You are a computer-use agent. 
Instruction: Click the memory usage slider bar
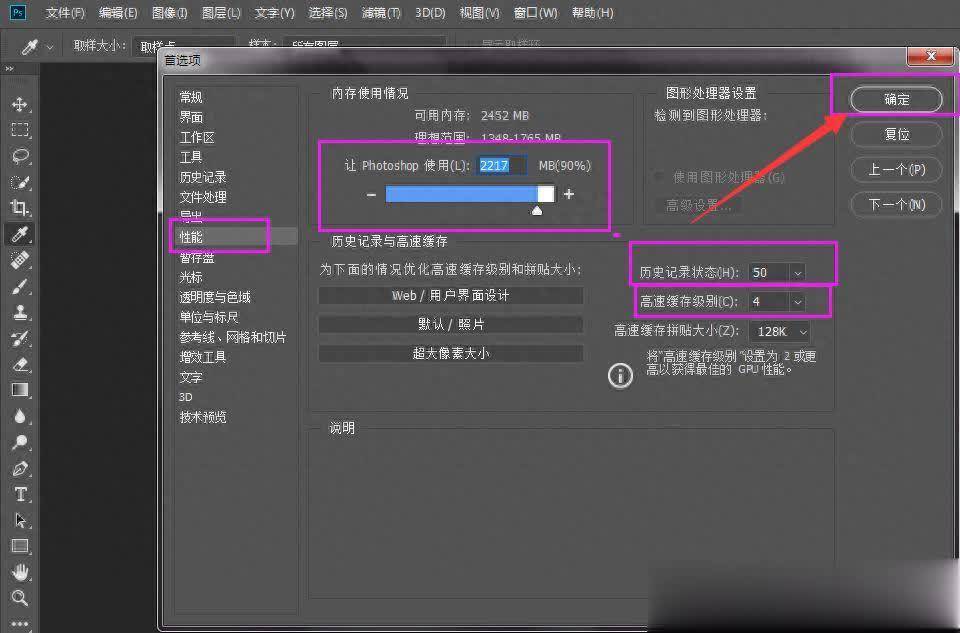pos(469,194)
